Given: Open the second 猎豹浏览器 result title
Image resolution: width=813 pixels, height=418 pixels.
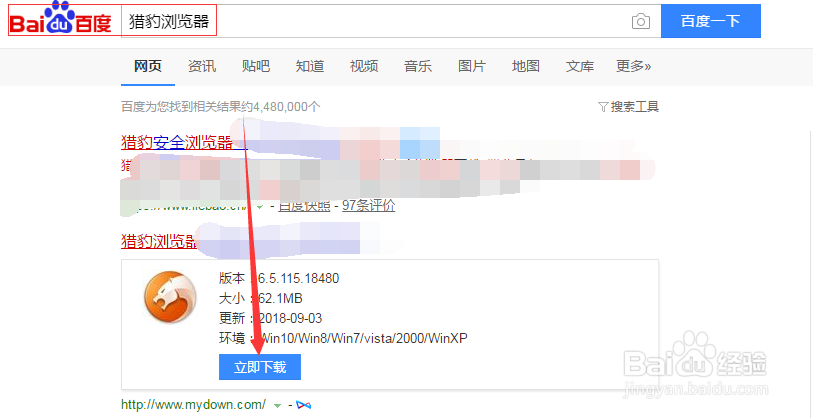Looking at the screenshot, I should coord(159,241).
